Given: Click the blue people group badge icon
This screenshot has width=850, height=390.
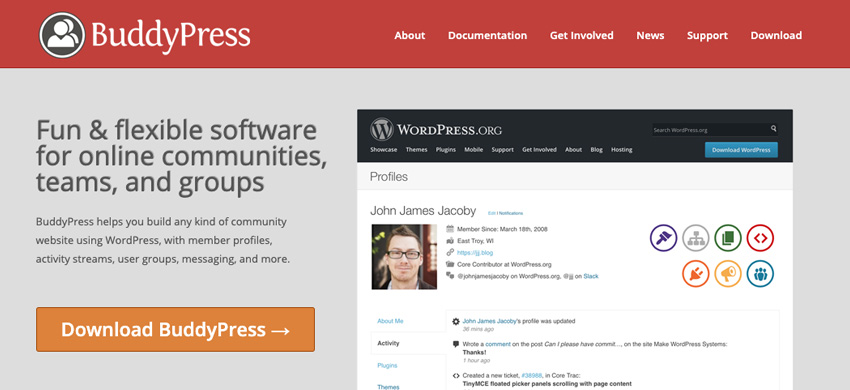Looking at the screenshot, I should 760,273.
